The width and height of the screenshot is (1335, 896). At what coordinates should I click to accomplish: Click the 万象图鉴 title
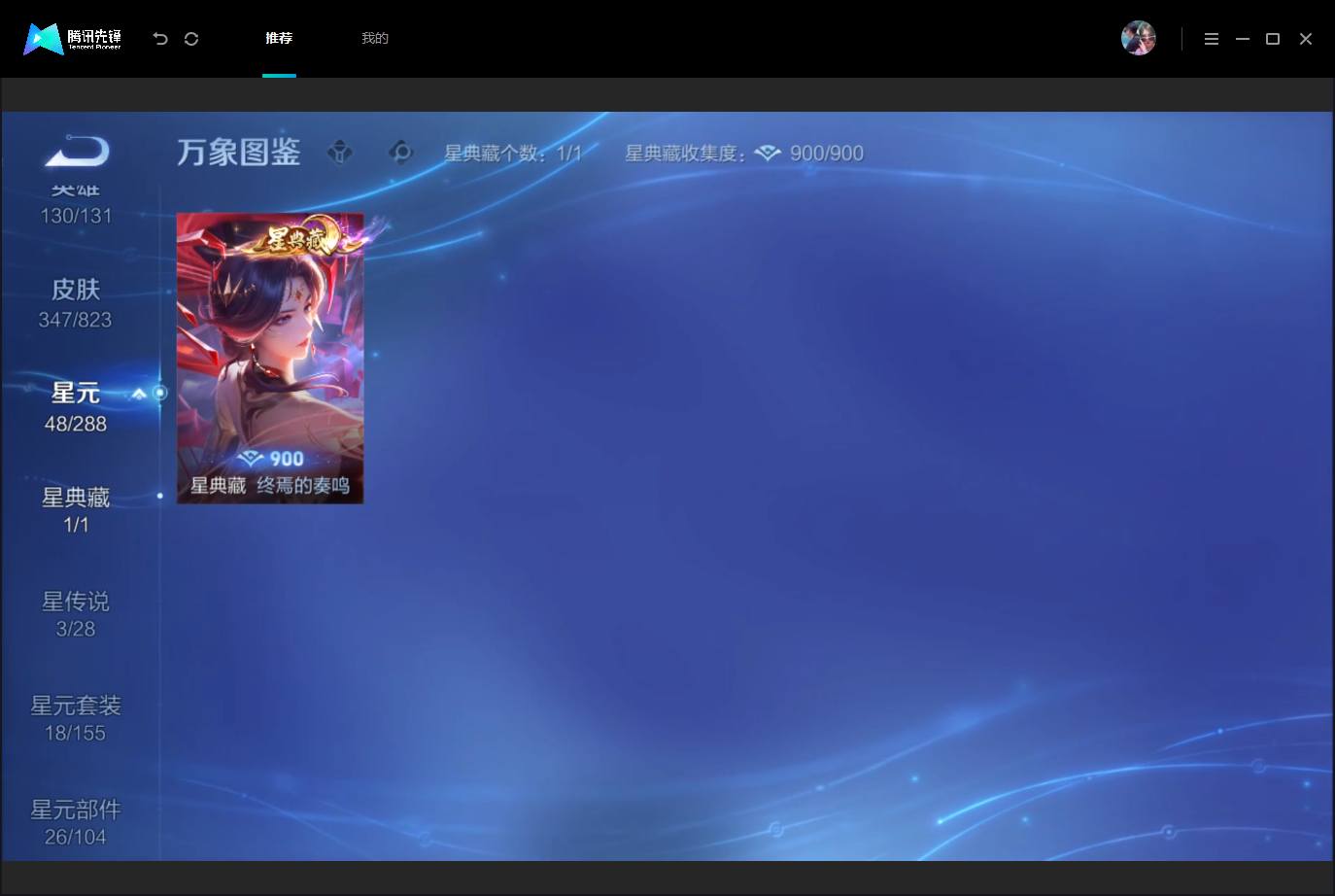click(x=239, y=153)
